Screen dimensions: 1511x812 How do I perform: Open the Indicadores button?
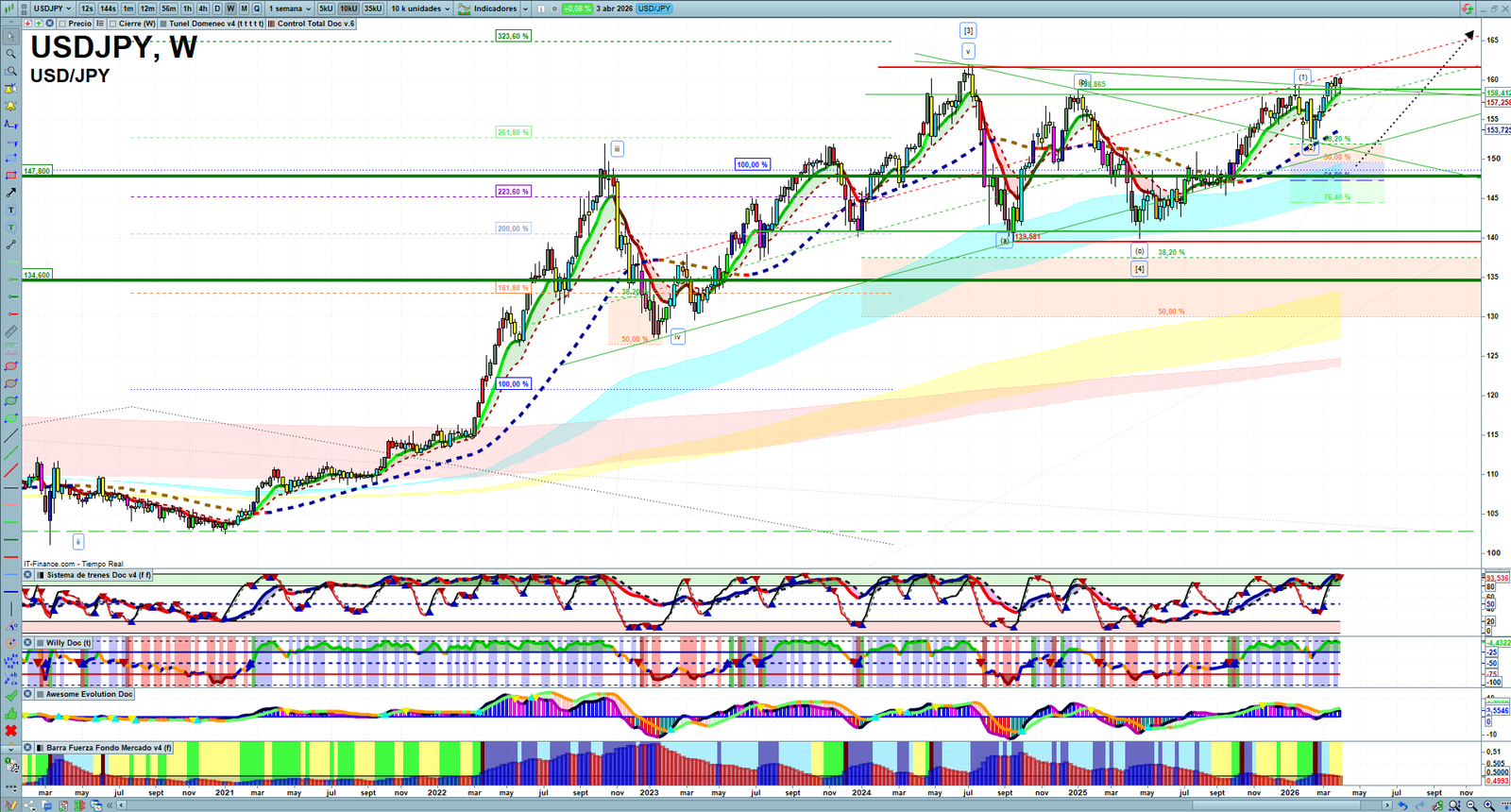[x=487, y=8]
